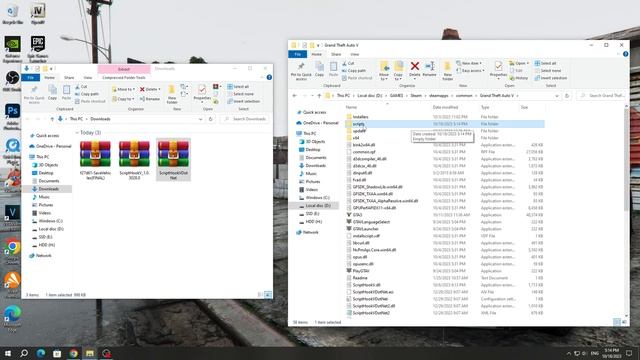Click Cut in the Grand Theft Auto V ribbon
Screen dimensions: 640x360
point(348,63)
